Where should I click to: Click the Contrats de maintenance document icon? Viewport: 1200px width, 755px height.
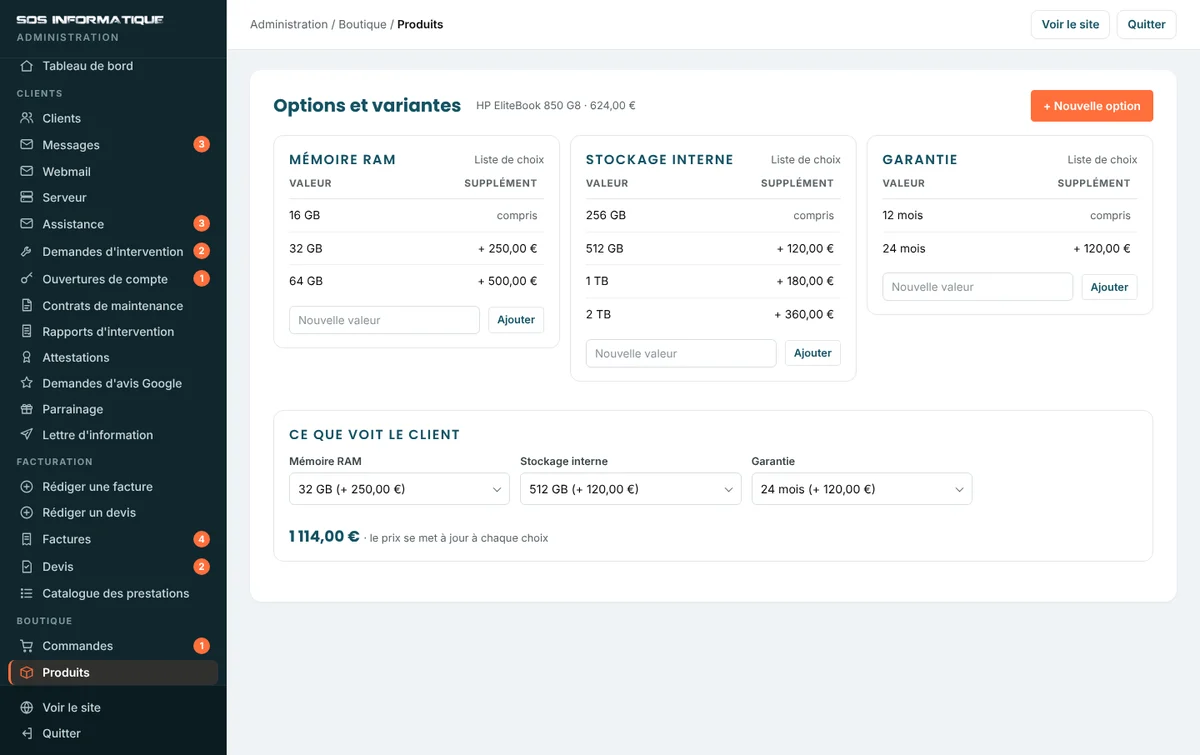tap(27, 306)
